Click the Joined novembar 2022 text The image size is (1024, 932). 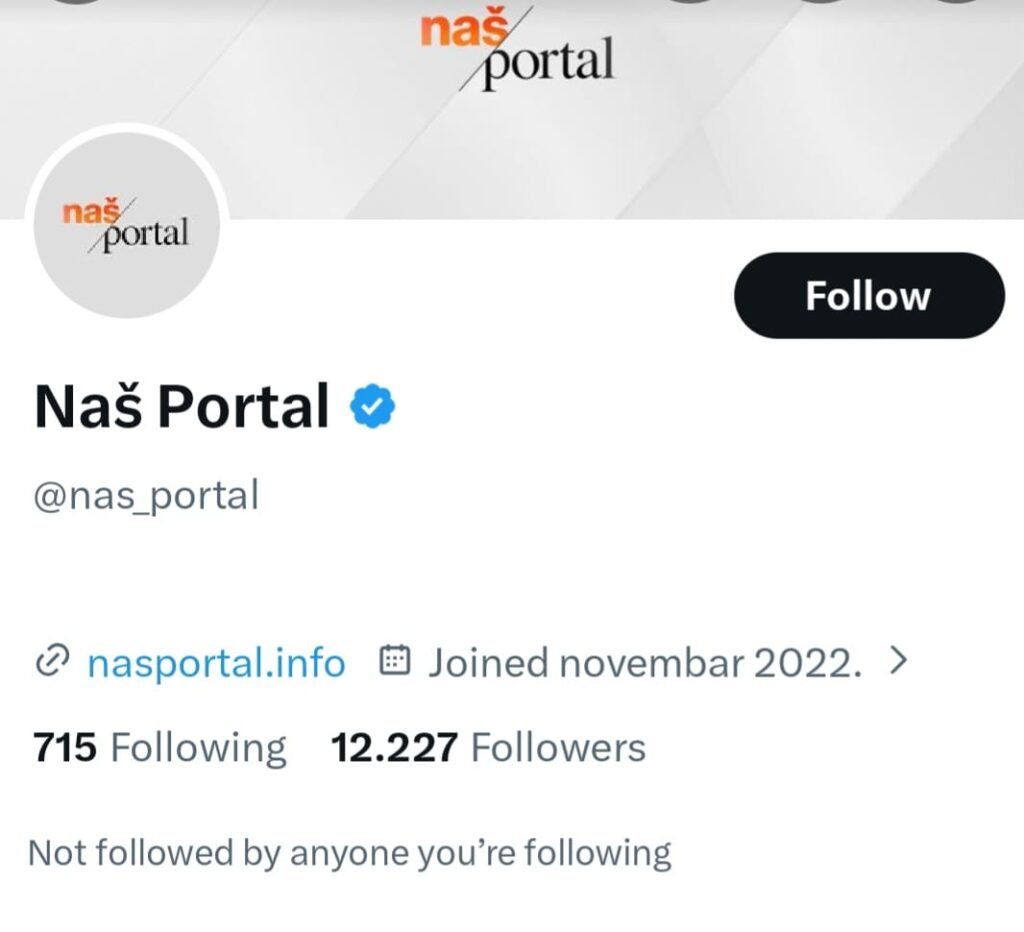tap(645, 662)
